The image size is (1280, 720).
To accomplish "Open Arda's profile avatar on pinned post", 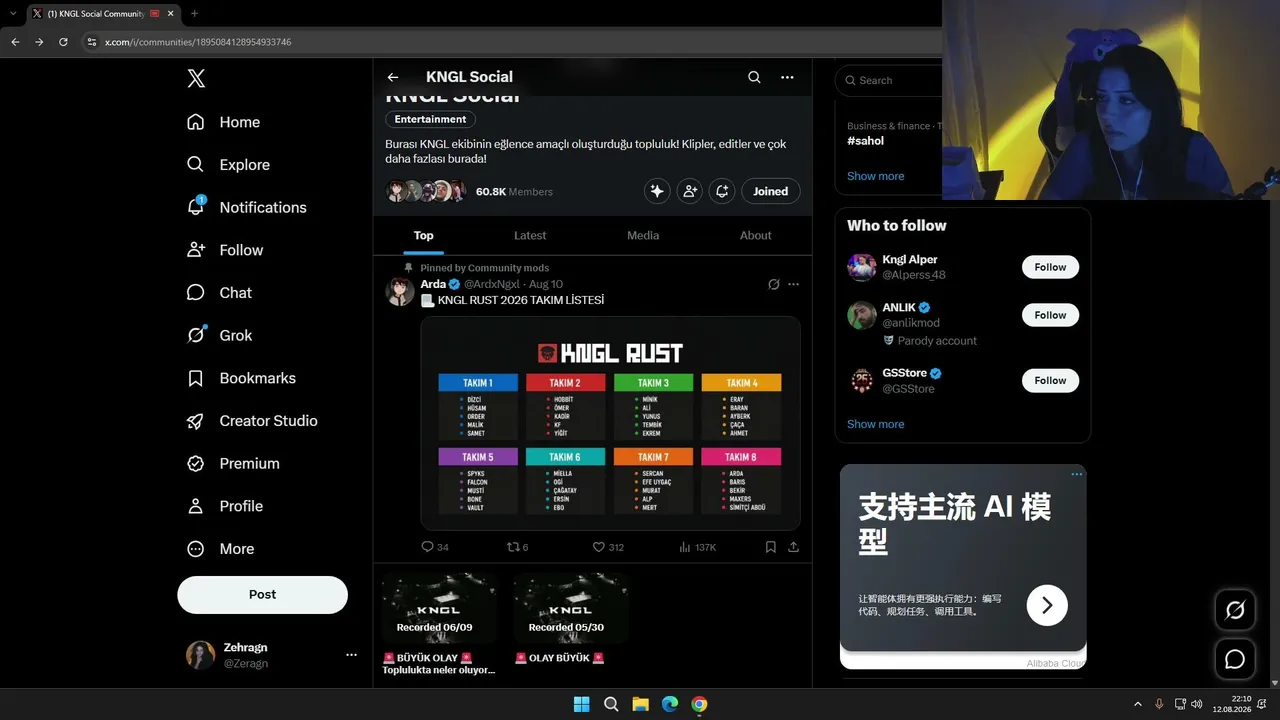I will 400,291.
